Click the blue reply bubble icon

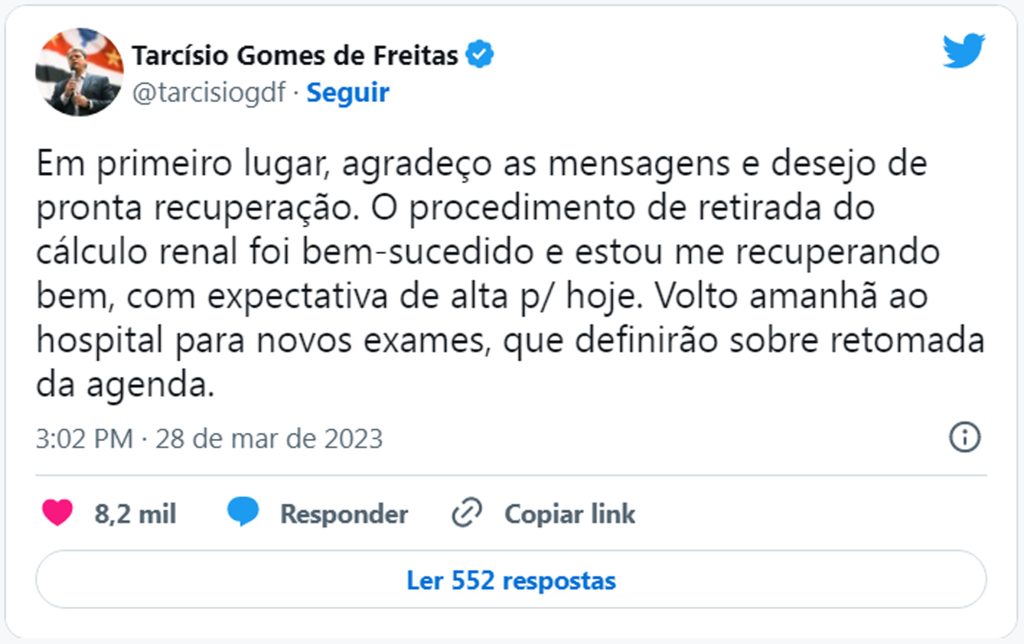tap(243, 511)
